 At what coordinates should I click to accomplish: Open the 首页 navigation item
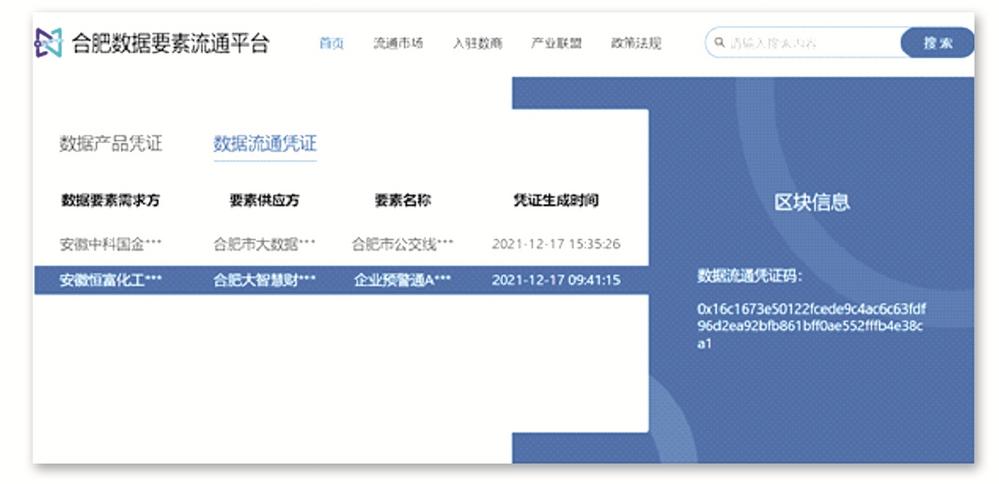[332, 43]
